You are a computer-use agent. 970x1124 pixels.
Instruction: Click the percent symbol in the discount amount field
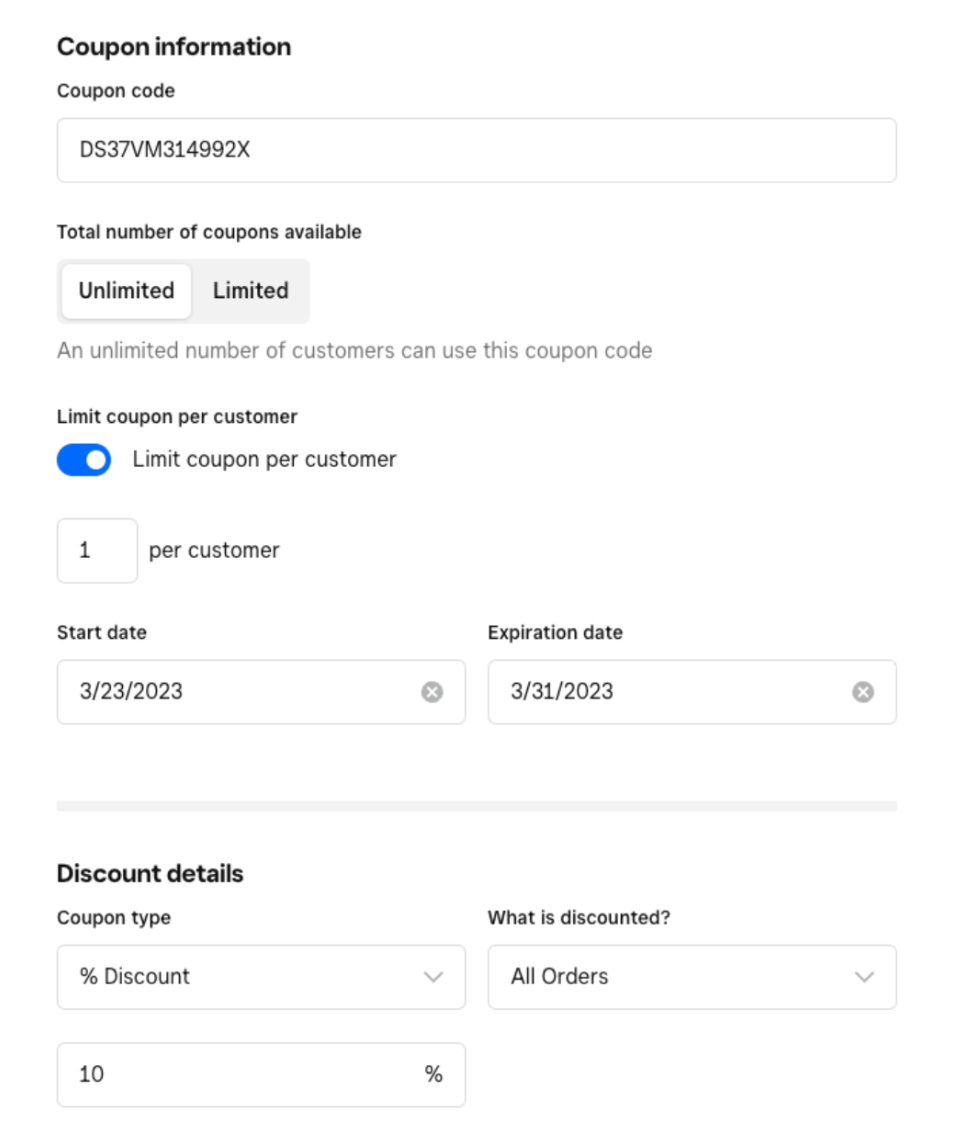[x=433, y=1074]
